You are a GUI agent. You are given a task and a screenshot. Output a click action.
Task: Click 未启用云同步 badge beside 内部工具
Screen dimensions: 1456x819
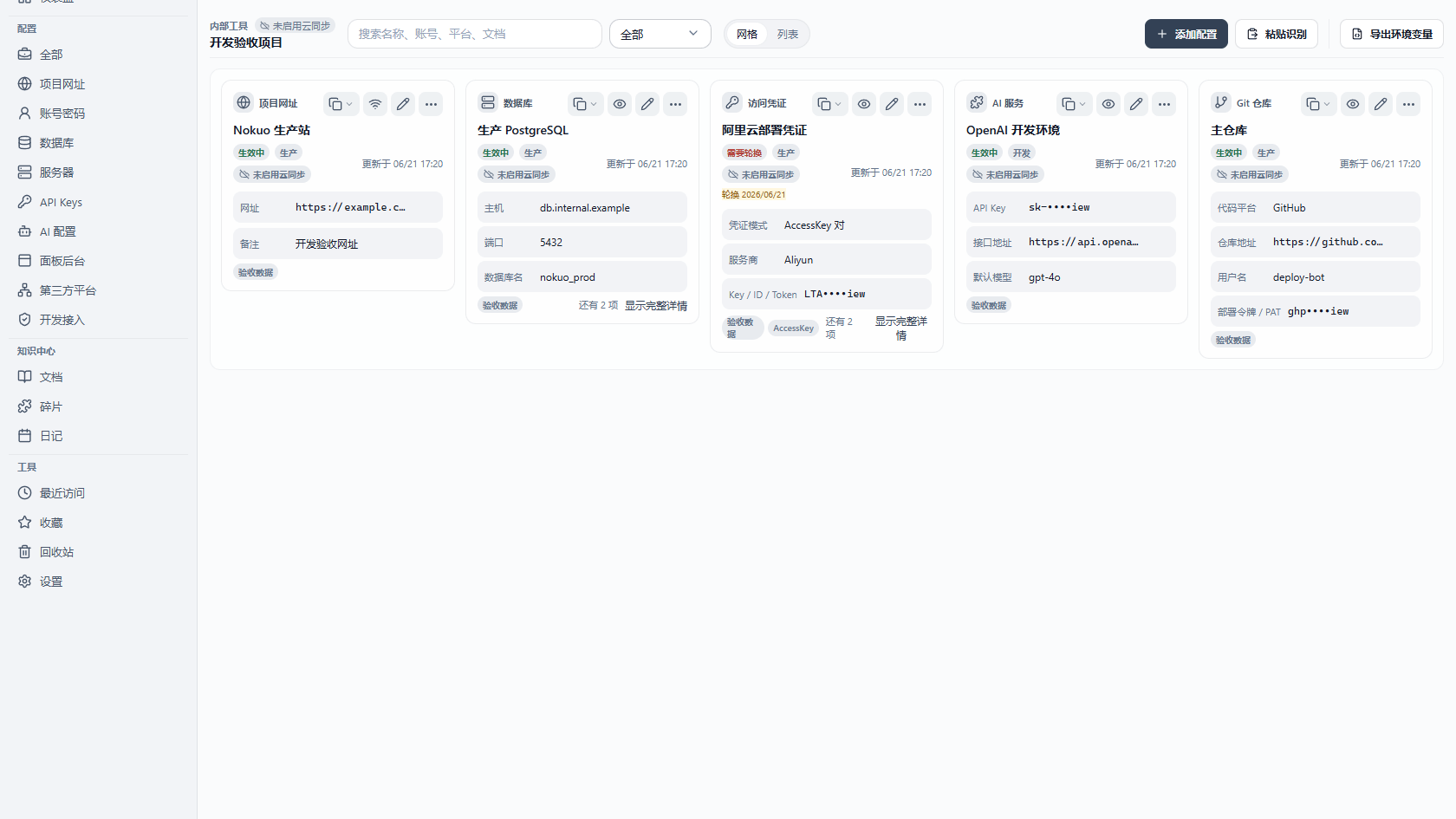[x=295, y=26]
